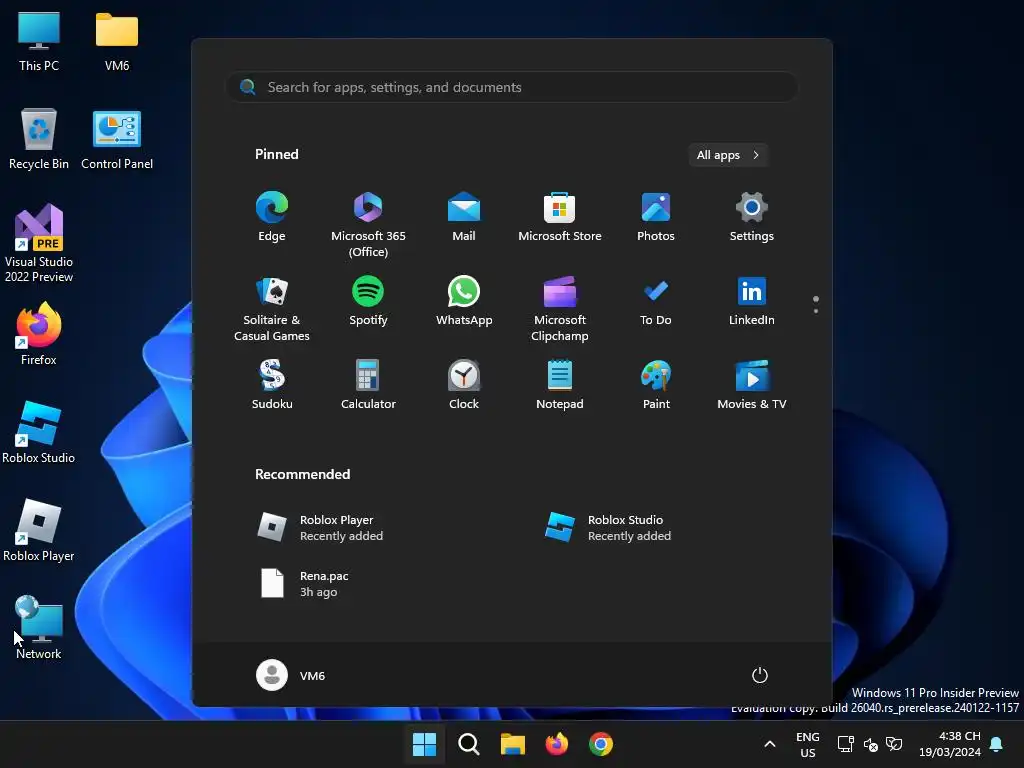Image resolution: width=1024 pixels, height=768 pixels.
Task: Select the VM6 folder on desktop
Action: 117,42
